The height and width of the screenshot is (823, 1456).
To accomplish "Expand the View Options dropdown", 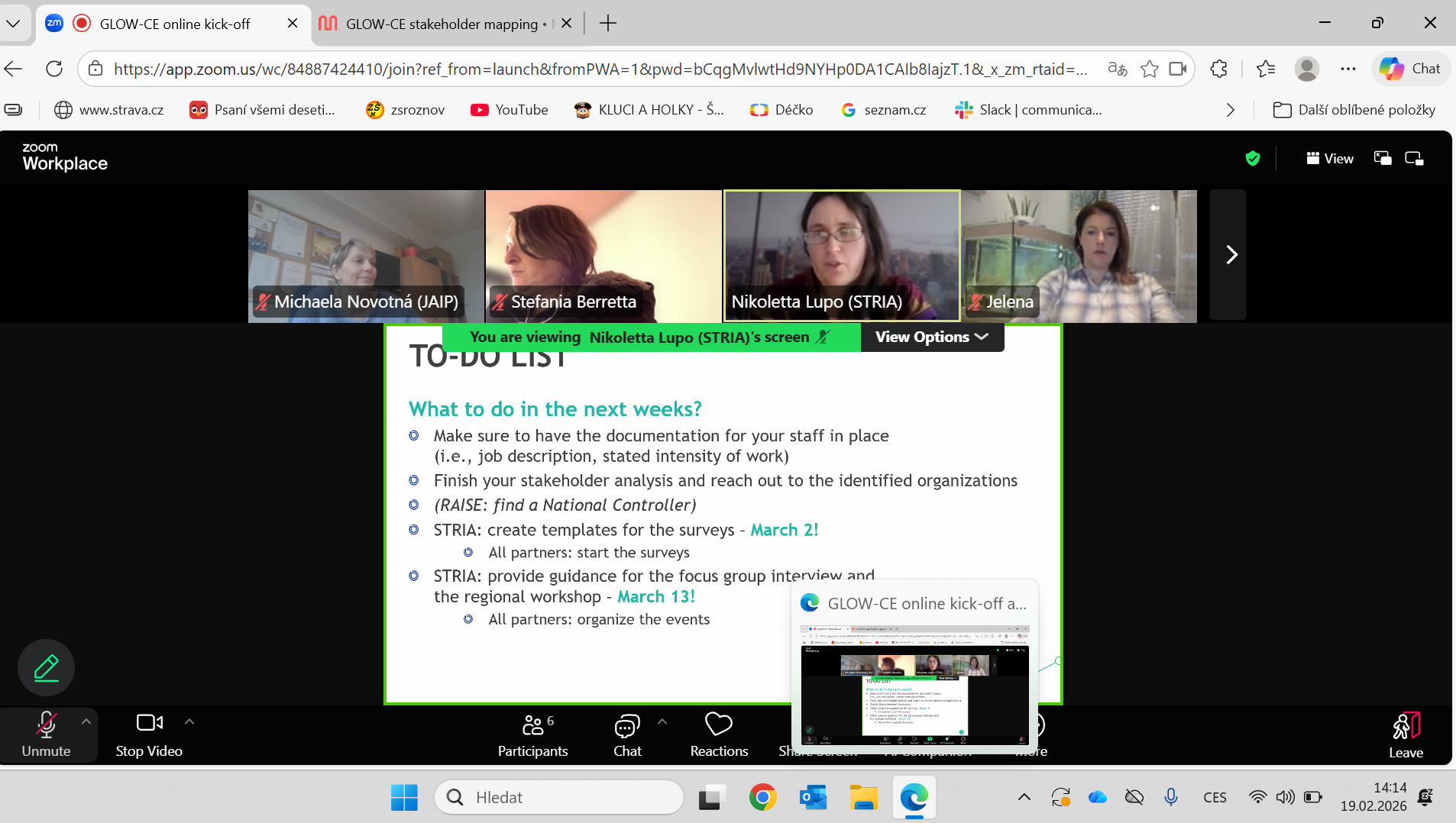I will point(931,337).
